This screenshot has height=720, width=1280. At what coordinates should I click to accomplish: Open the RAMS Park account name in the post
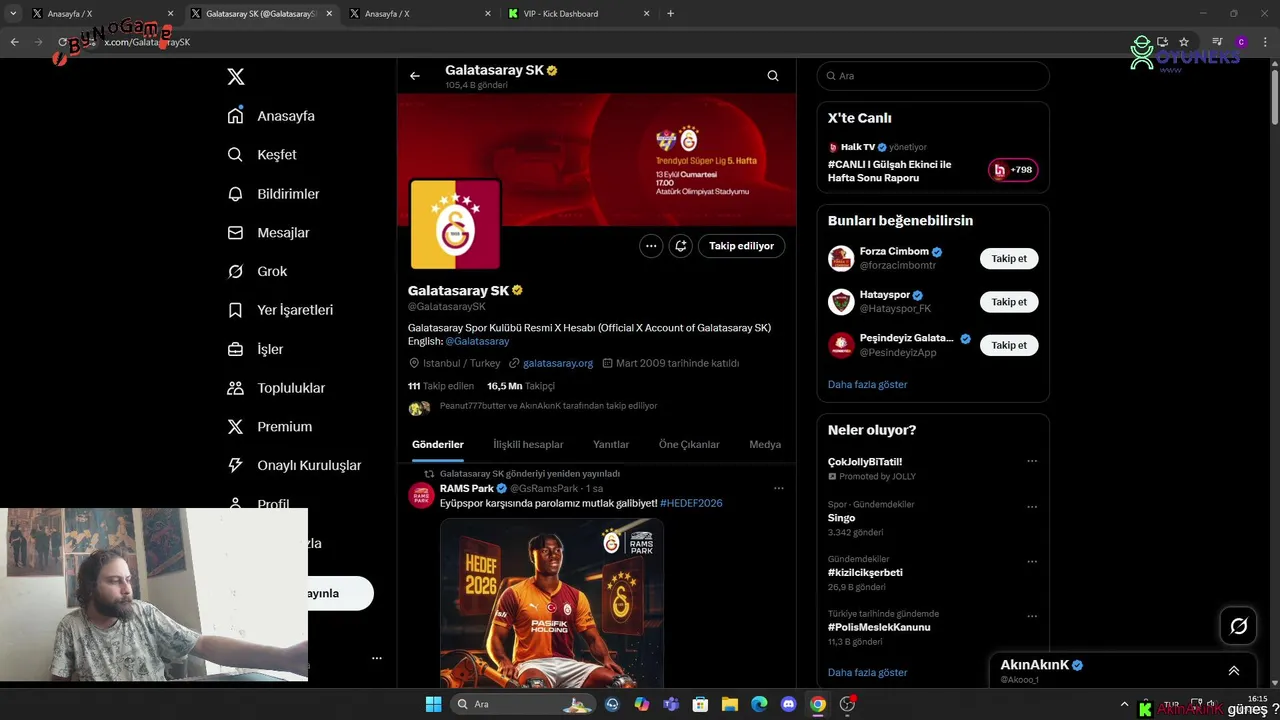coord(467,489)
